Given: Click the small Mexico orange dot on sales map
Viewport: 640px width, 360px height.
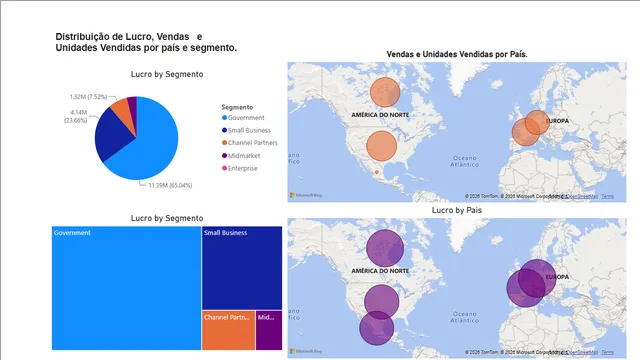Looking at the screenshot, I should click(x=377, y=172).
